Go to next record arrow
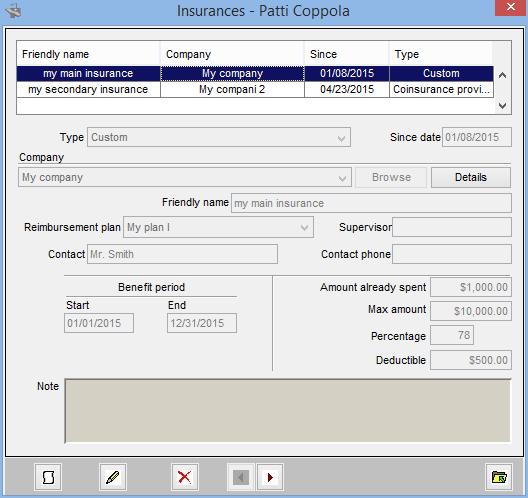 pos(270,477)
